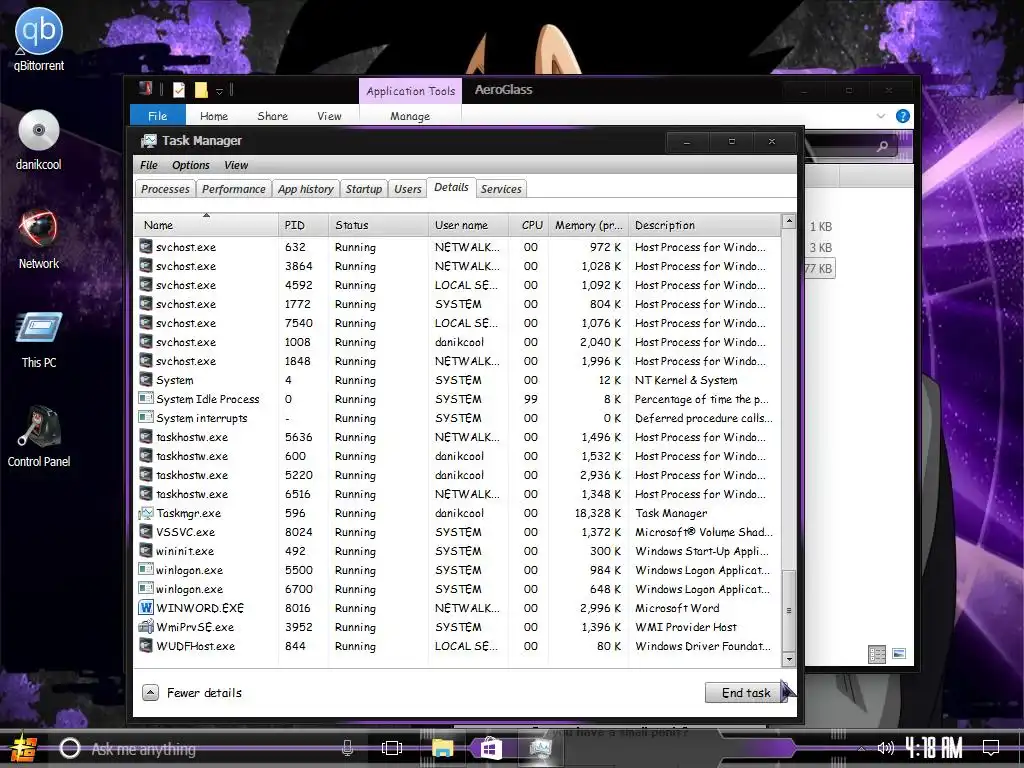The height and width of the screenshot is (768, 1024).
Task: Open the Action Center notification icon
Action: [991, 748]
